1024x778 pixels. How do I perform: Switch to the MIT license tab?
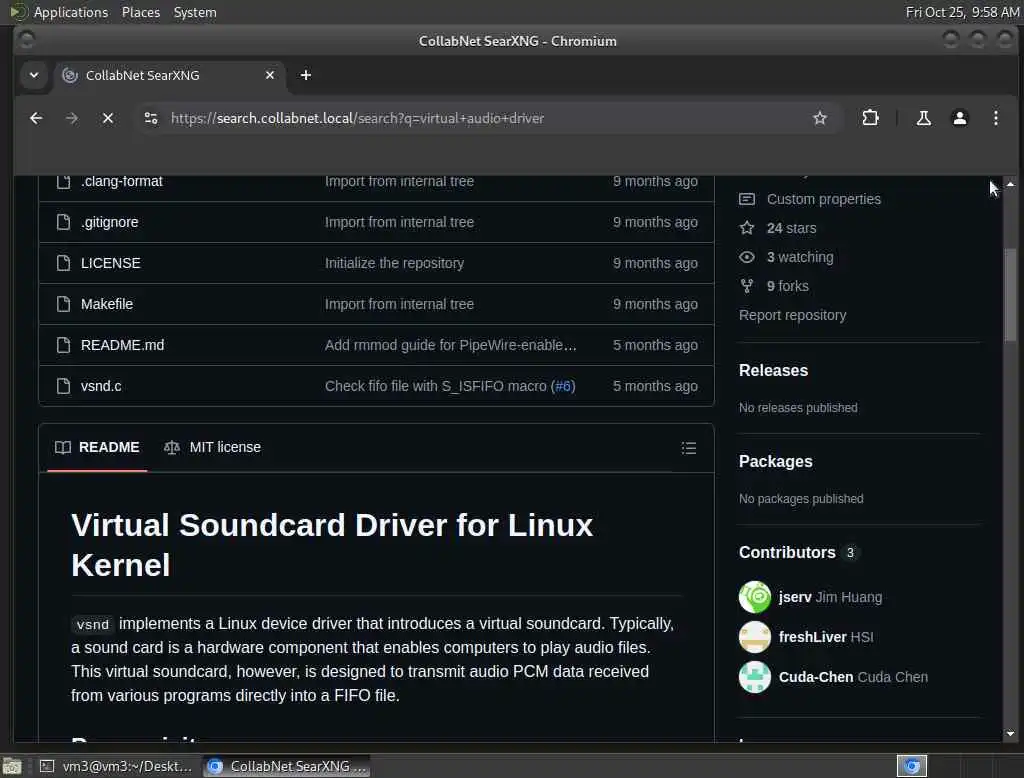(212, 447)
